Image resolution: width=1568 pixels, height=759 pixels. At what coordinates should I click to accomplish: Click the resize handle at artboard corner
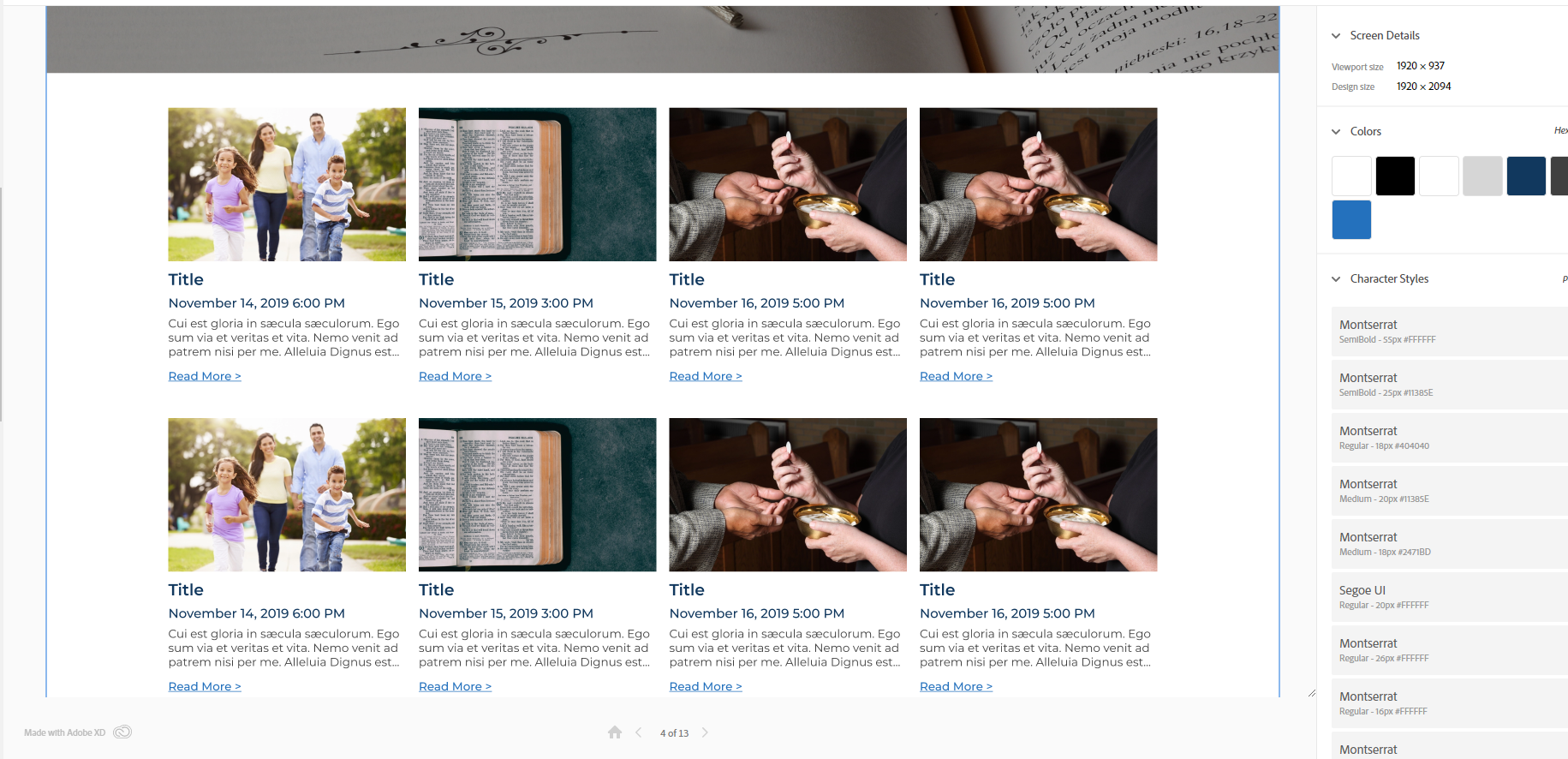[1311, 692]
